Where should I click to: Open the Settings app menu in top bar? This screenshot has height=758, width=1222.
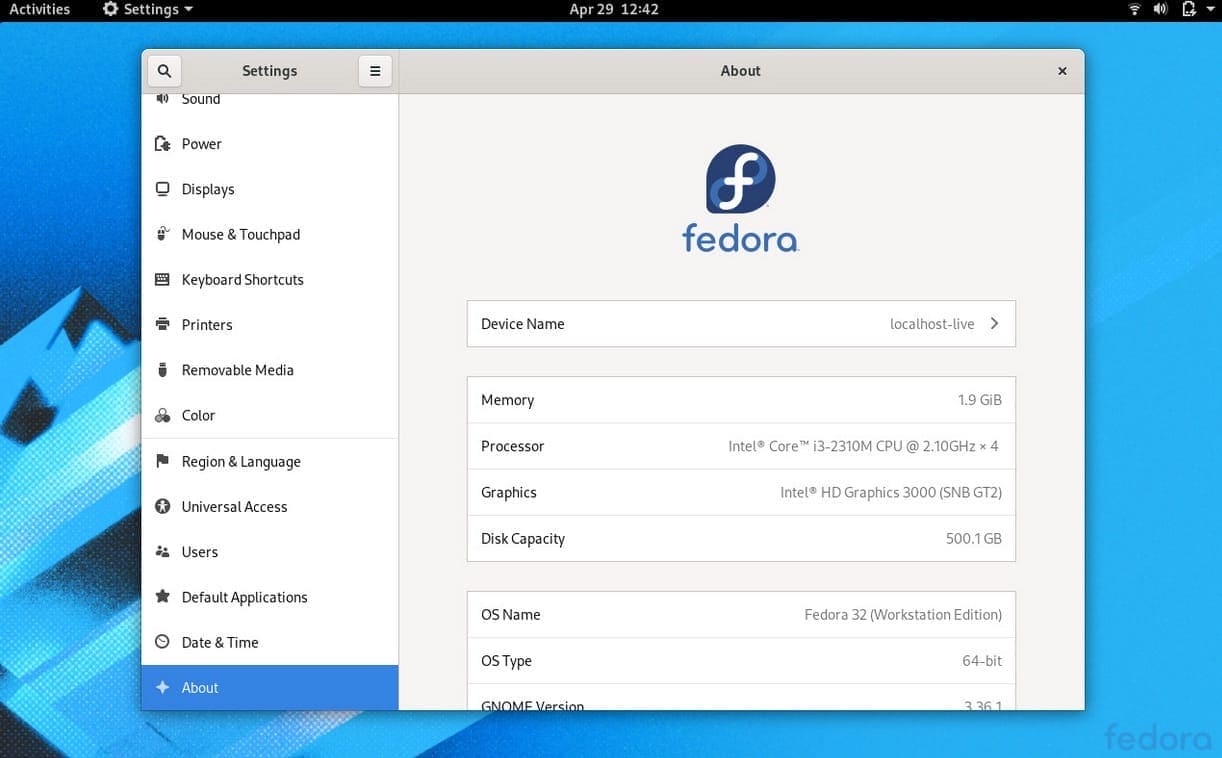coord(148,9)
